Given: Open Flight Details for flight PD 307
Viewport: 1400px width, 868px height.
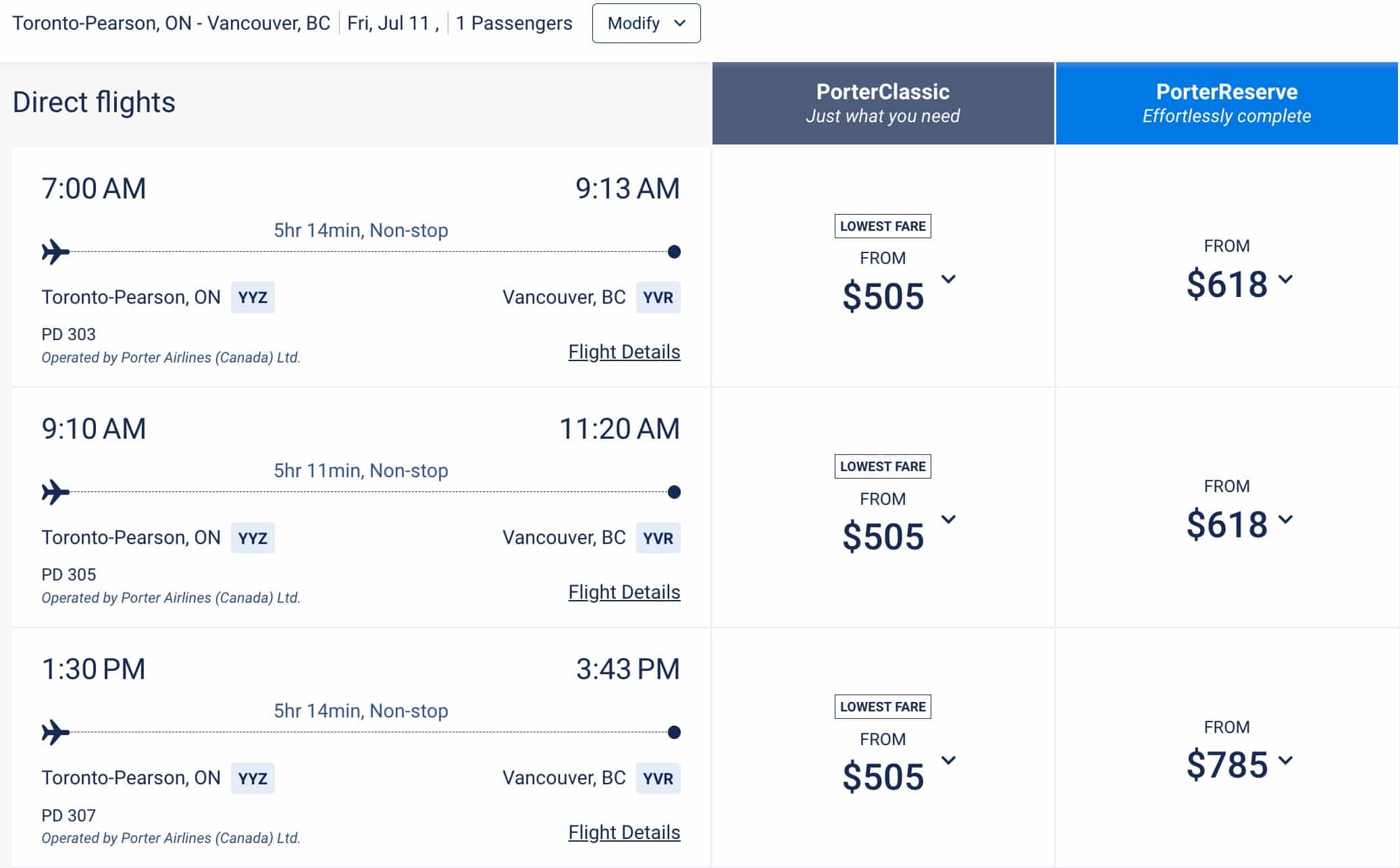Looking at the screenshot, I should [x=624, y=832].
